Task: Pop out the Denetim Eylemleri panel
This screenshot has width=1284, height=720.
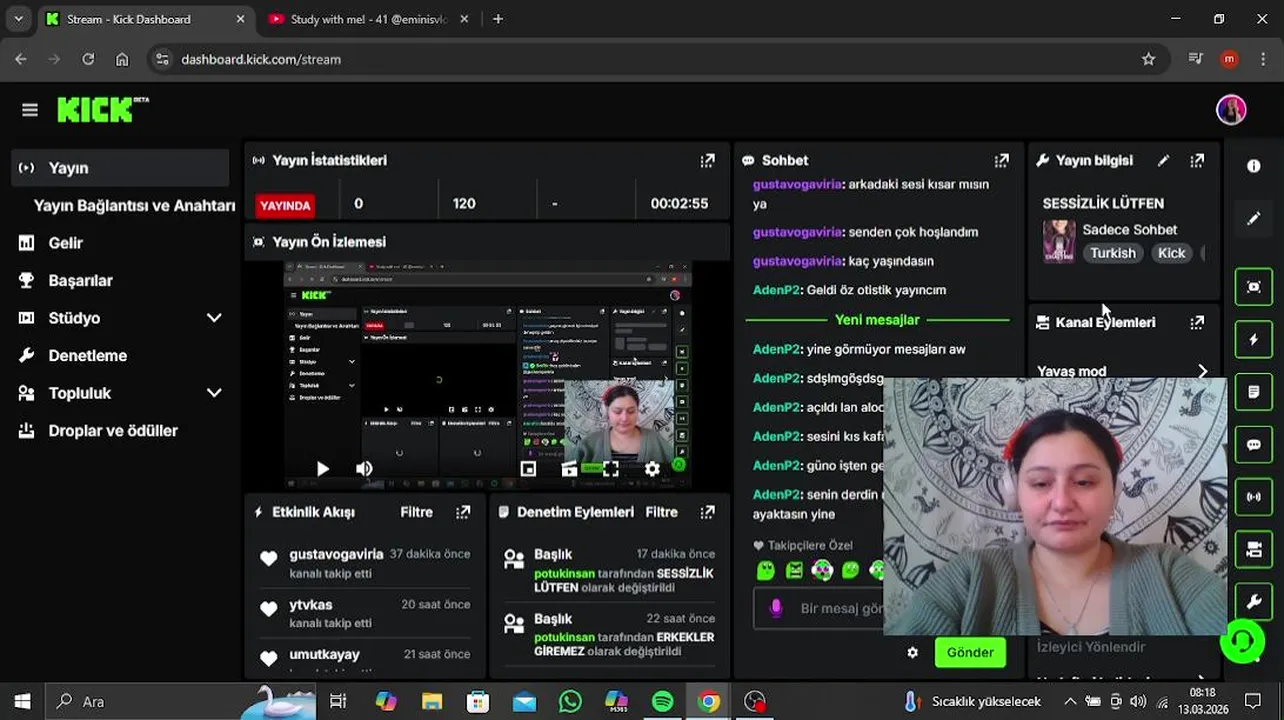Action: [707, 512]
